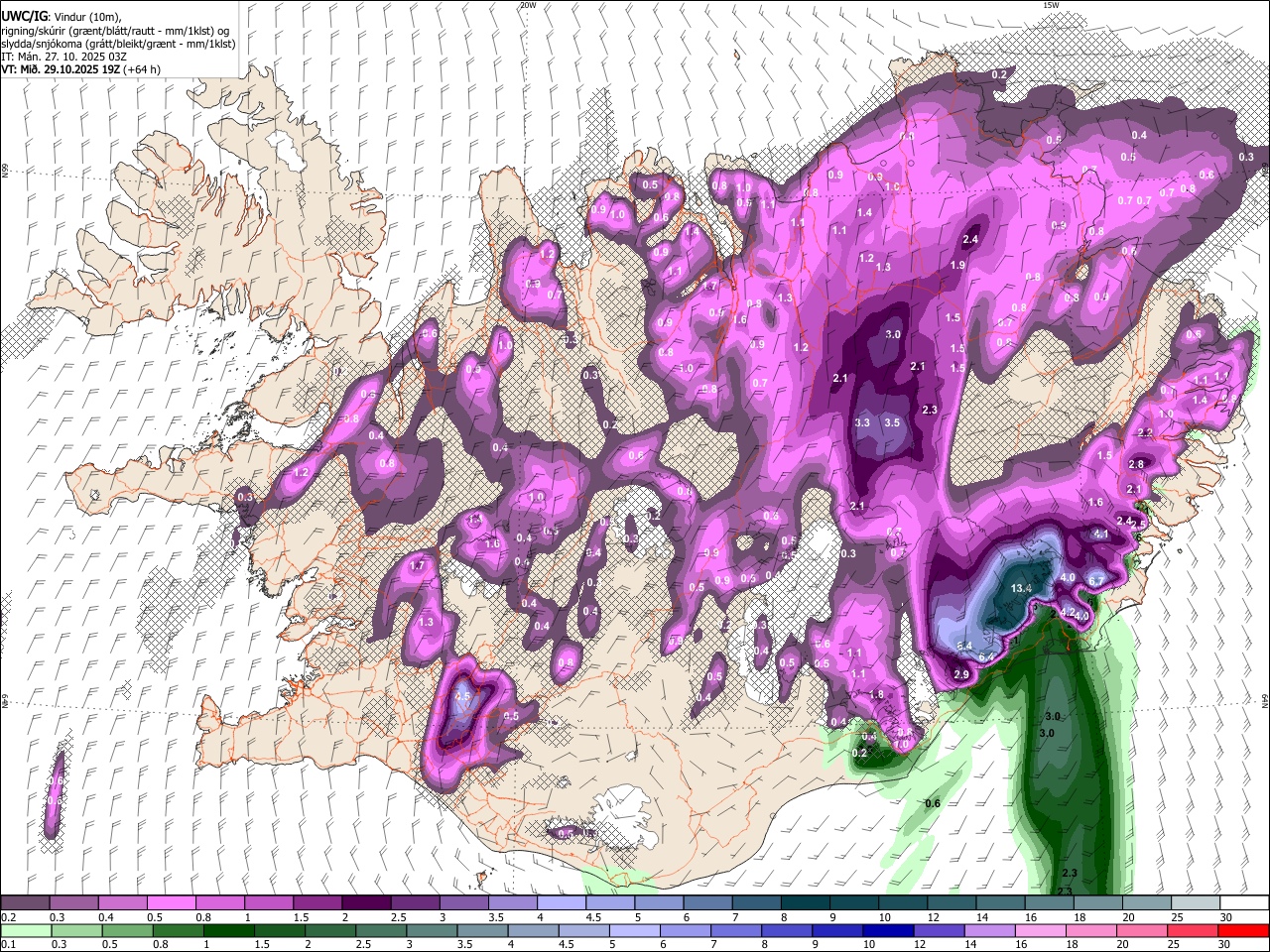Click the 2.4 value in northeast highlands

pyautogui.click(x=970, y=239)
